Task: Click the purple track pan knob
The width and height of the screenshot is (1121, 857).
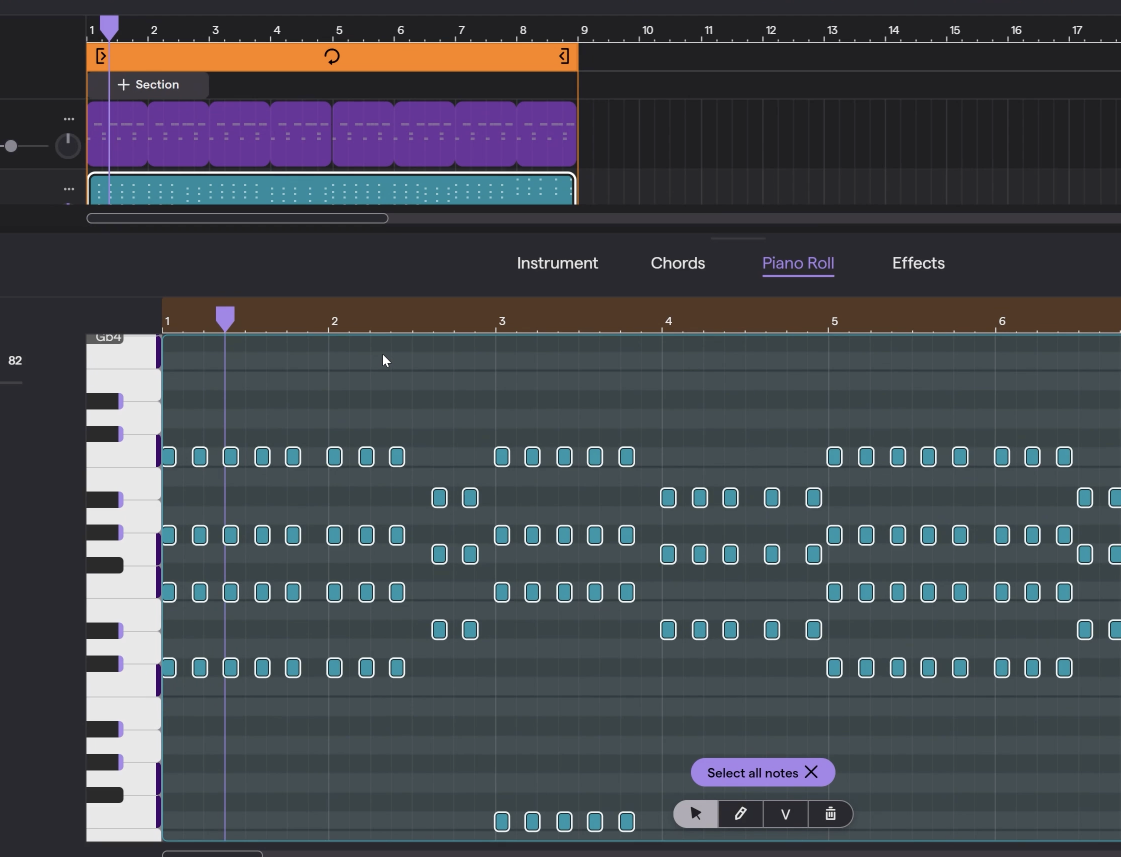Action: pyautogui.click(x=68, y=146)
